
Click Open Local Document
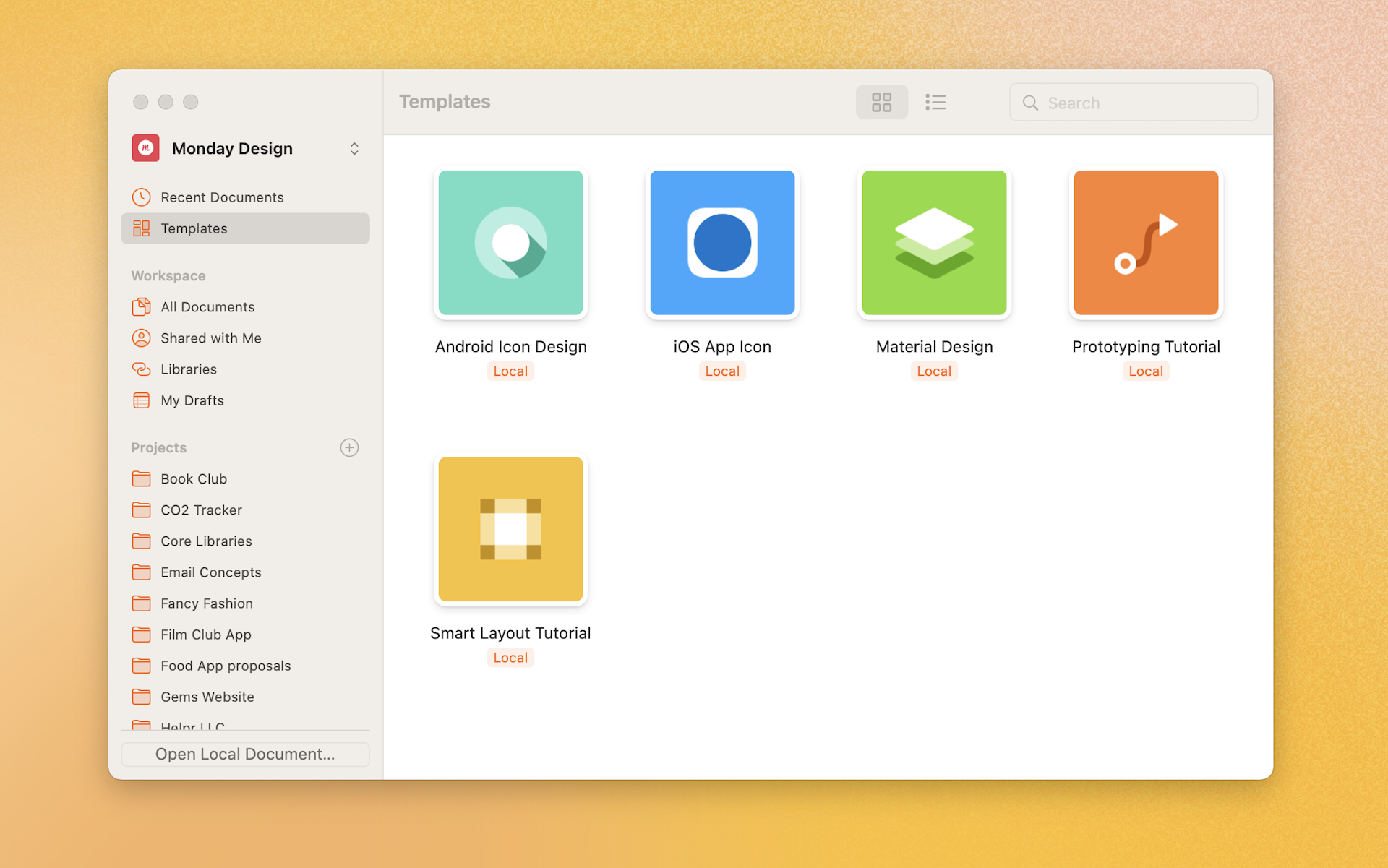pos(245,754)
